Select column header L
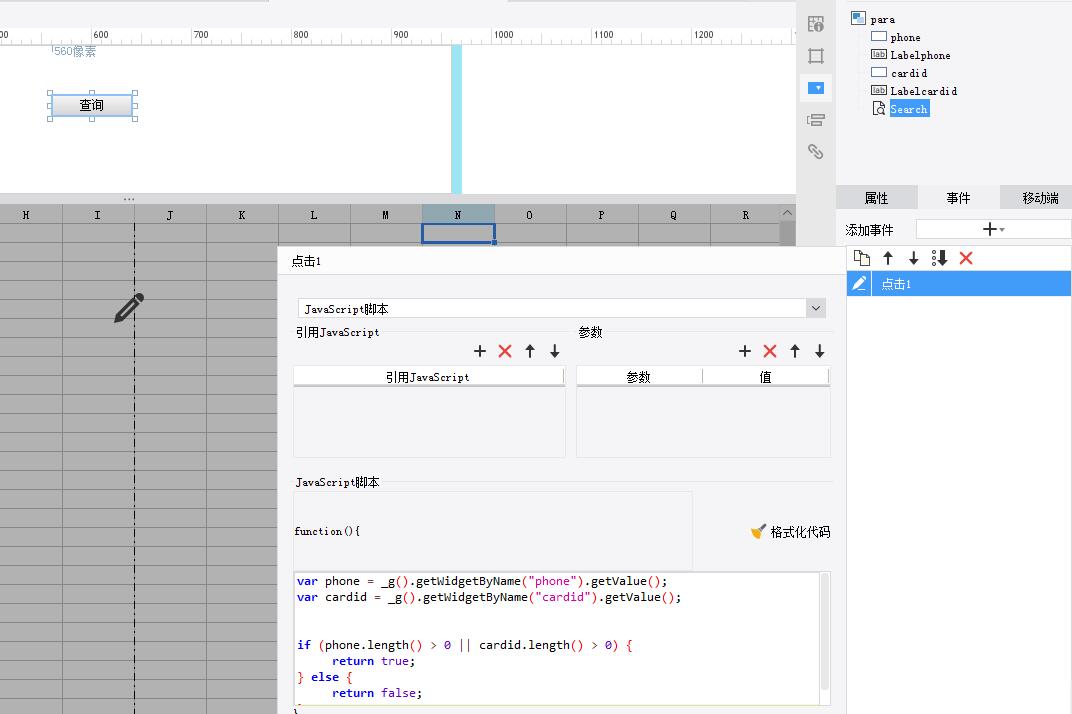The width and height of the screenshot is (1072, 714). (314, 215)
